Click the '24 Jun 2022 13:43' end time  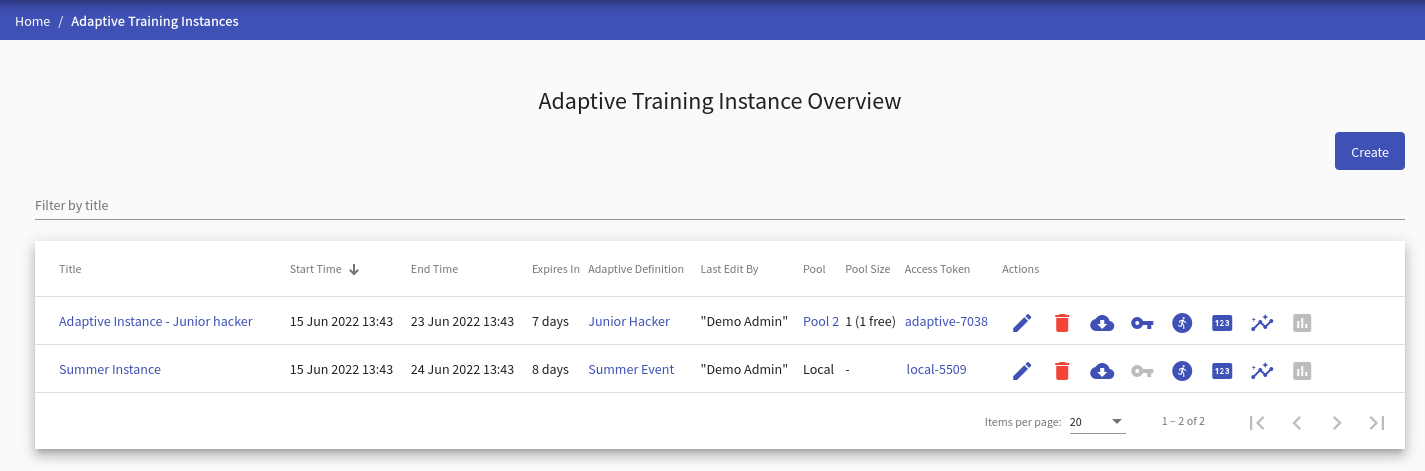pos(462,370)
